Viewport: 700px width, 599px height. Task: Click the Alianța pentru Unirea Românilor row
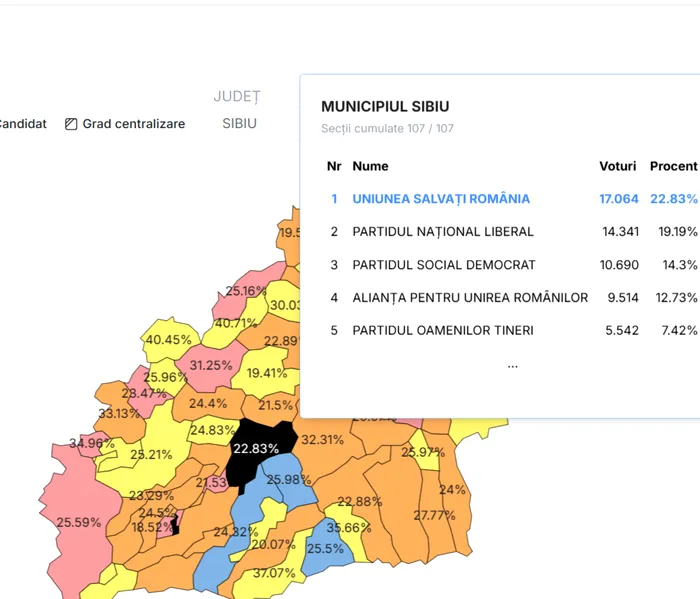[x=470, y=298]
